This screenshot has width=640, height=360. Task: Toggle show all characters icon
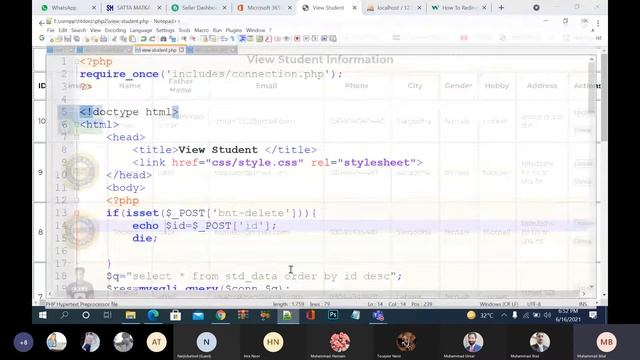click(x=233, y=39)
